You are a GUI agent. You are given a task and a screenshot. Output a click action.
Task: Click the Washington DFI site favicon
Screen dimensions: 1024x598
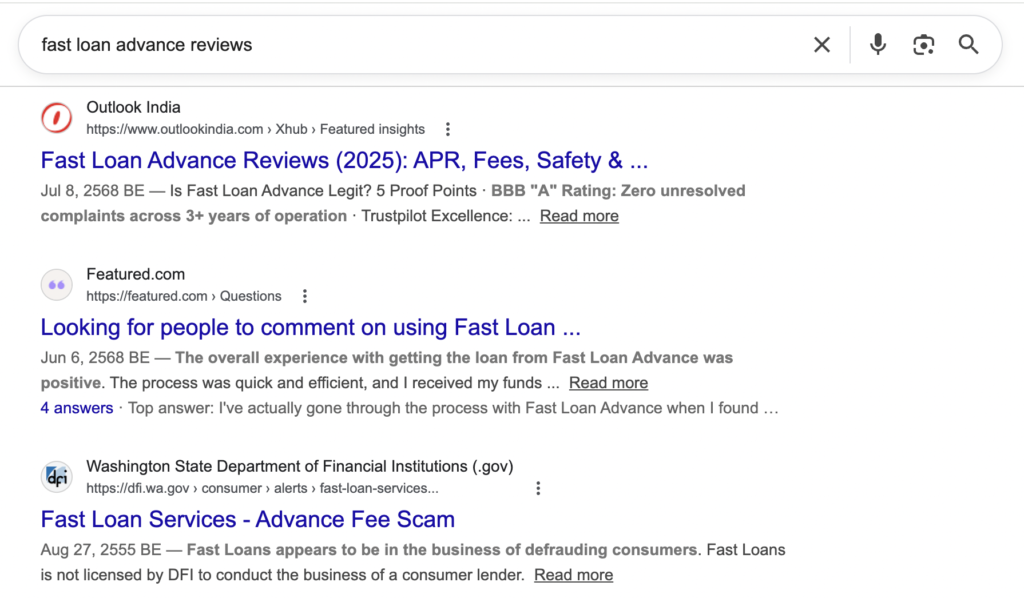pyautogui.click(x=57, y=477)
